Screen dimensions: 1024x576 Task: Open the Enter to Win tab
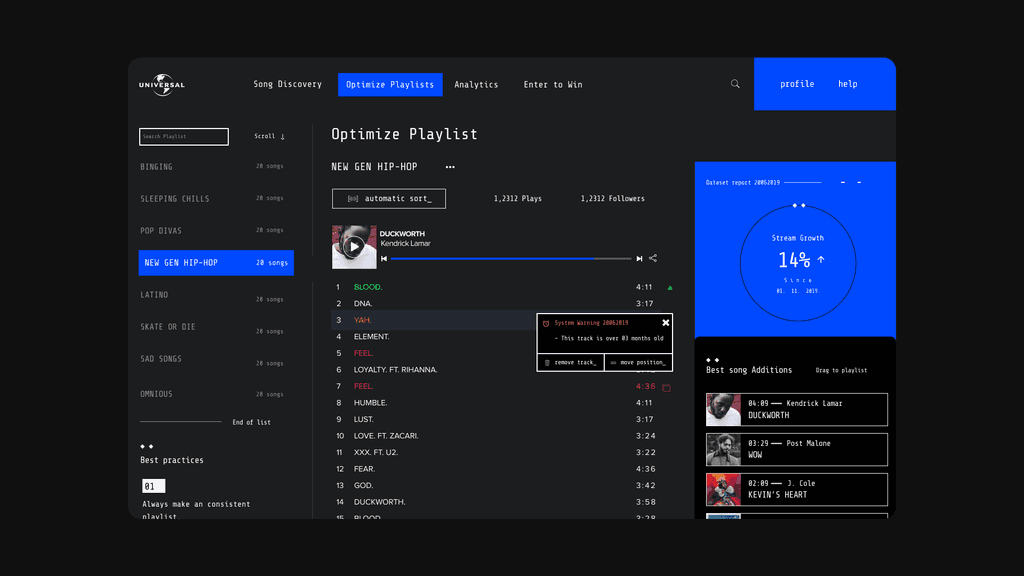pos(553,84)
